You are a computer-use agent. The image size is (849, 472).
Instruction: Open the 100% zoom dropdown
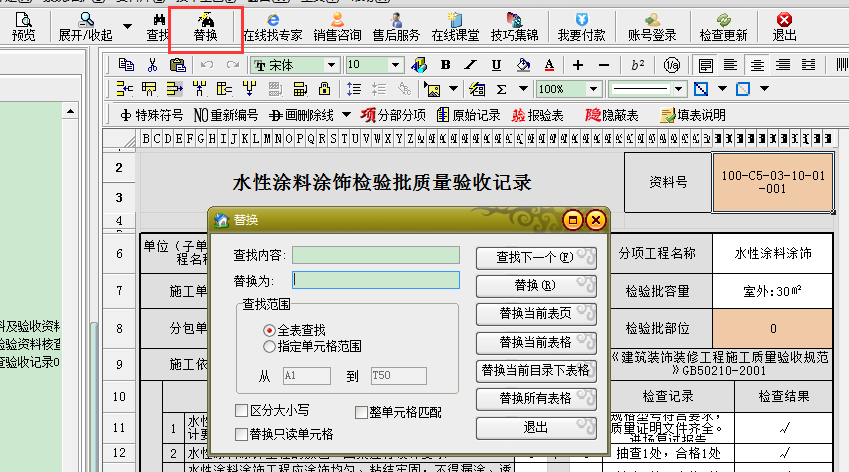tap(593, 89)
